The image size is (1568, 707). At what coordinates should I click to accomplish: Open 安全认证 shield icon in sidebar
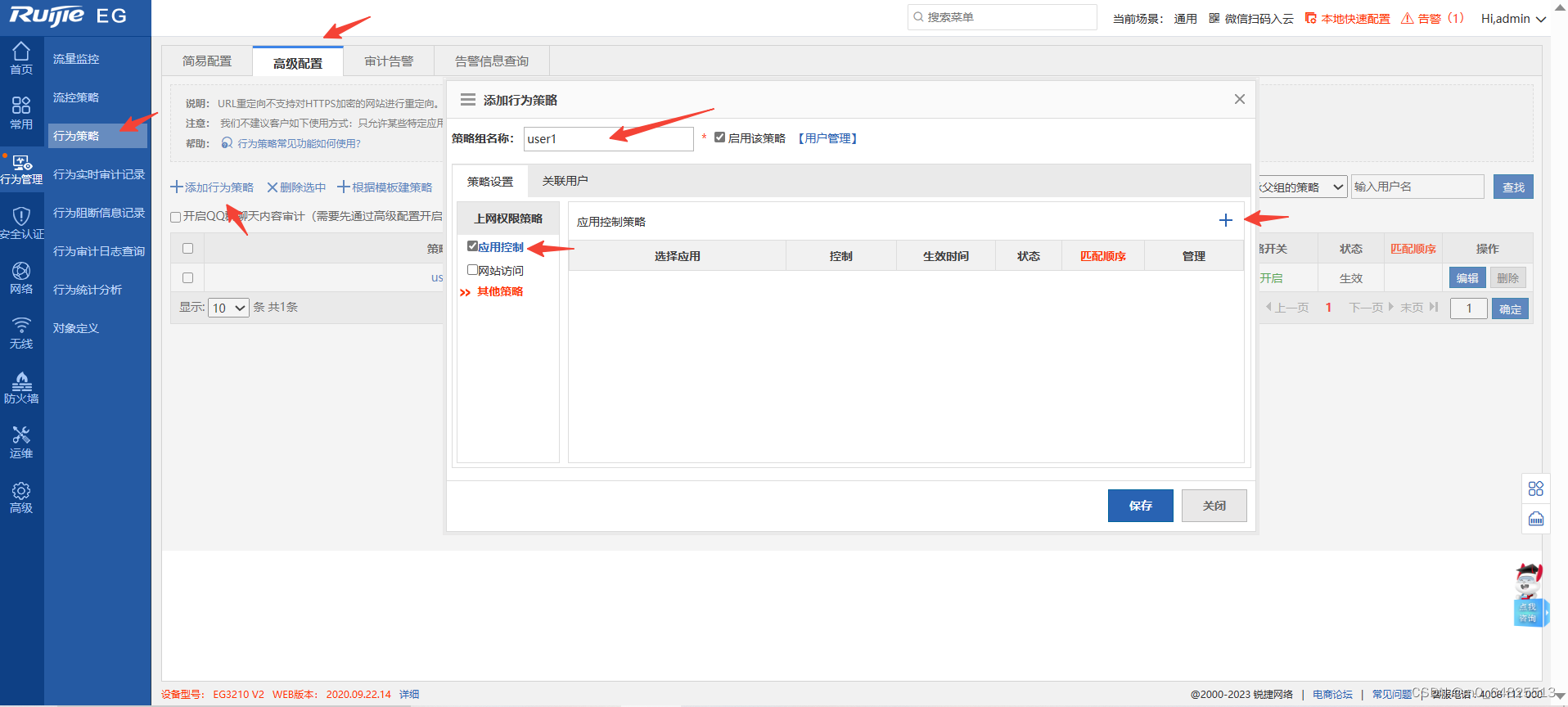(x=21, y=223)
